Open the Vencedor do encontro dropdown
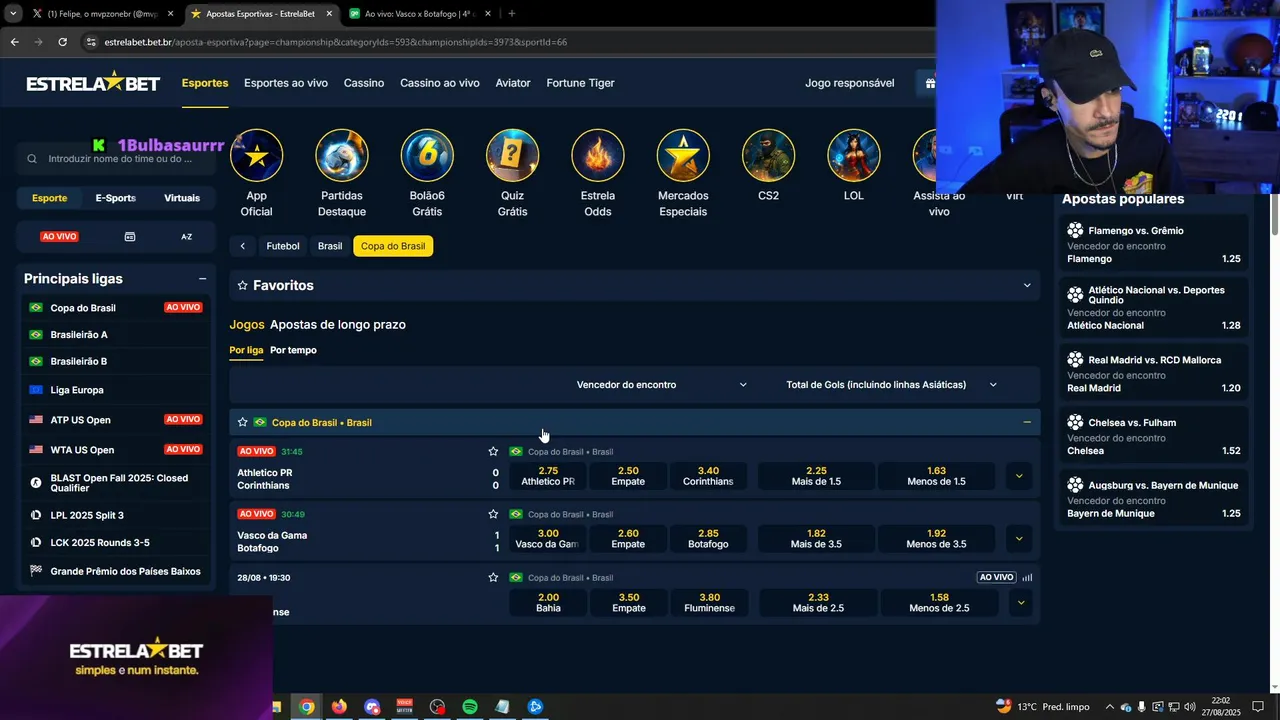Image resolution: width=1280 pixels, height=720 pixels. [x=662, y=385]
